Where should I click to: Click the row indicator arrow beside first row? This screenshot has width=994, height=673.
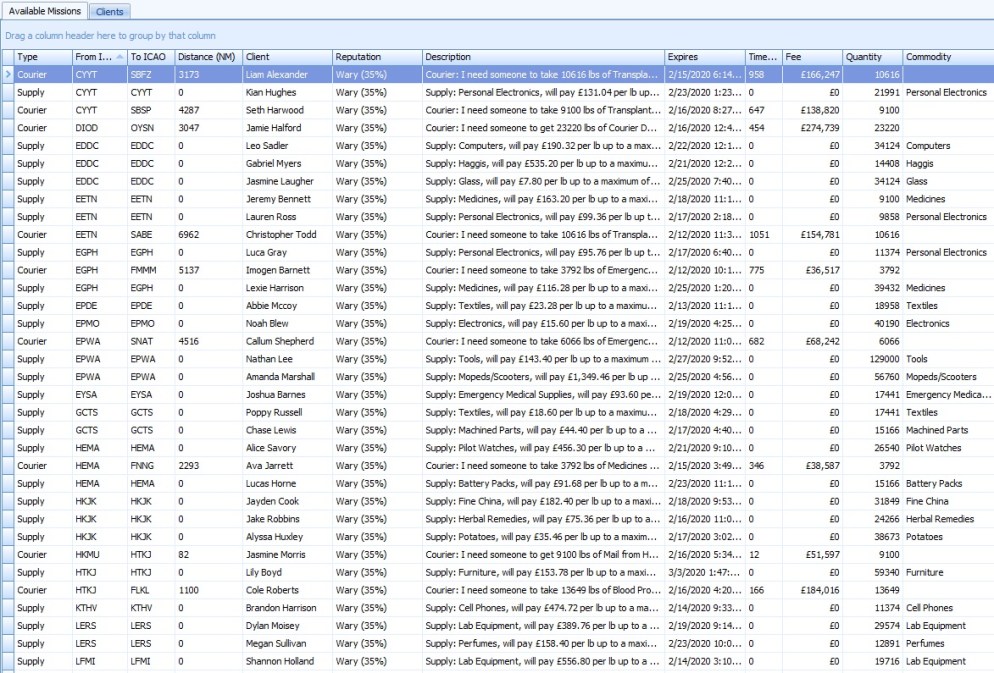tap(8, 74)
